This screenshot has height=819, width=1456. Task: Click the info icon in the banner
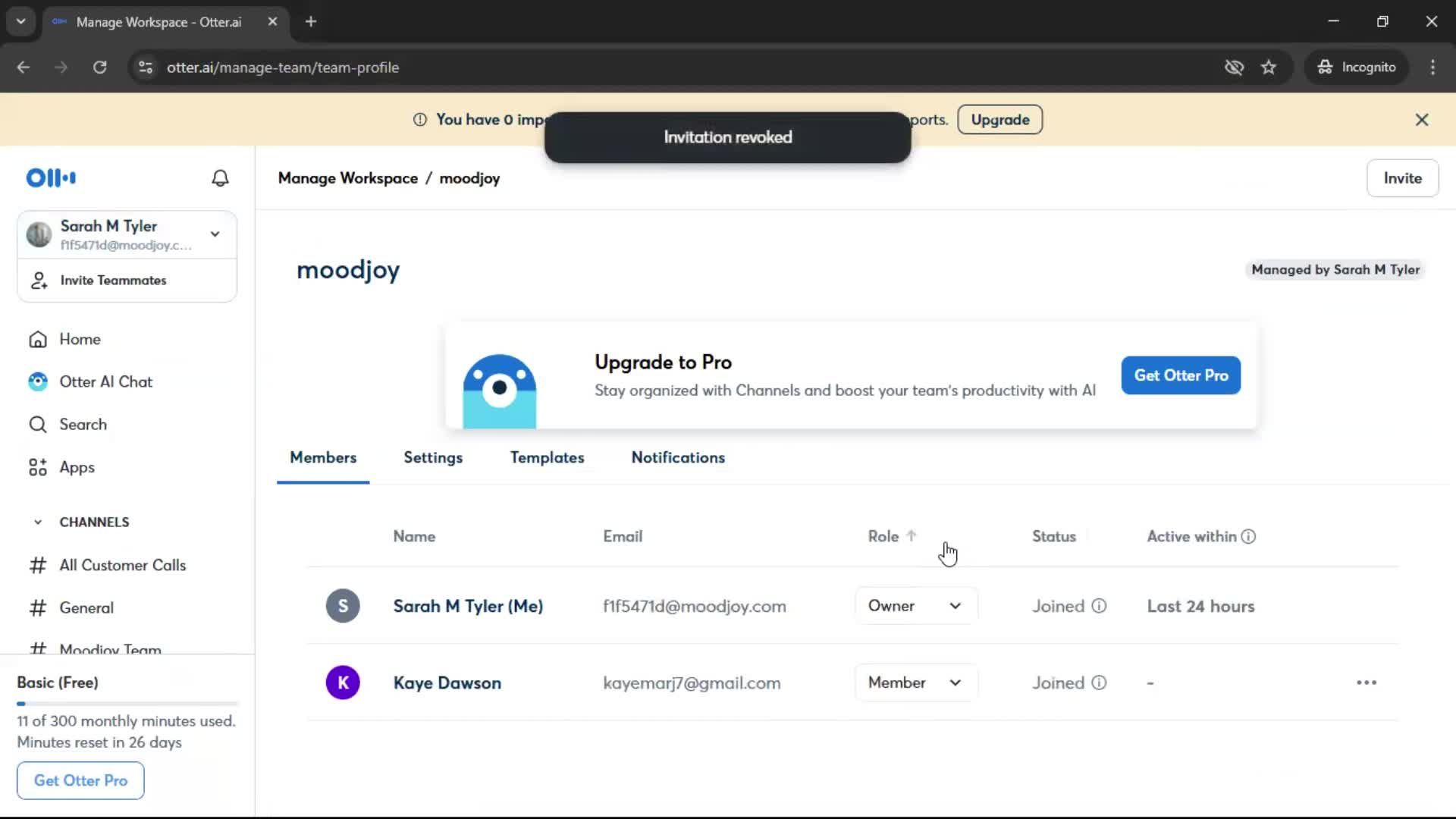[x=420, y=120]
